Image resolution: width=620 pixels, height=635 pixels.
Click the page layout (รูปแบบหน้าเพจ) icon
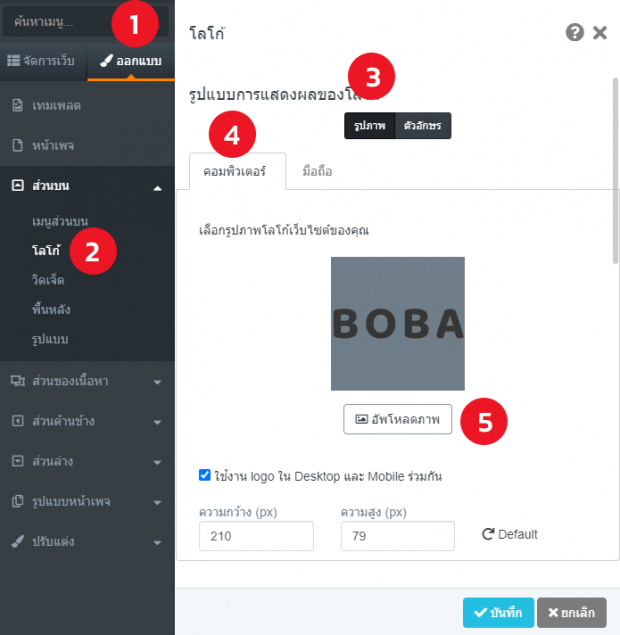(x=17, y=501)
